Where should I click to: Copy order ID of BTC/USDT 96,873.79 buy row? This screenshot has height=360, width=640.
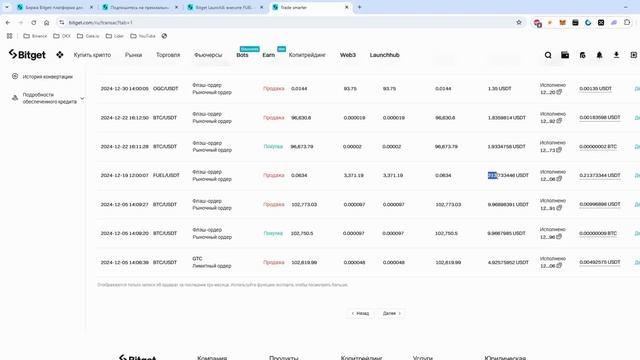coord(559,150)
